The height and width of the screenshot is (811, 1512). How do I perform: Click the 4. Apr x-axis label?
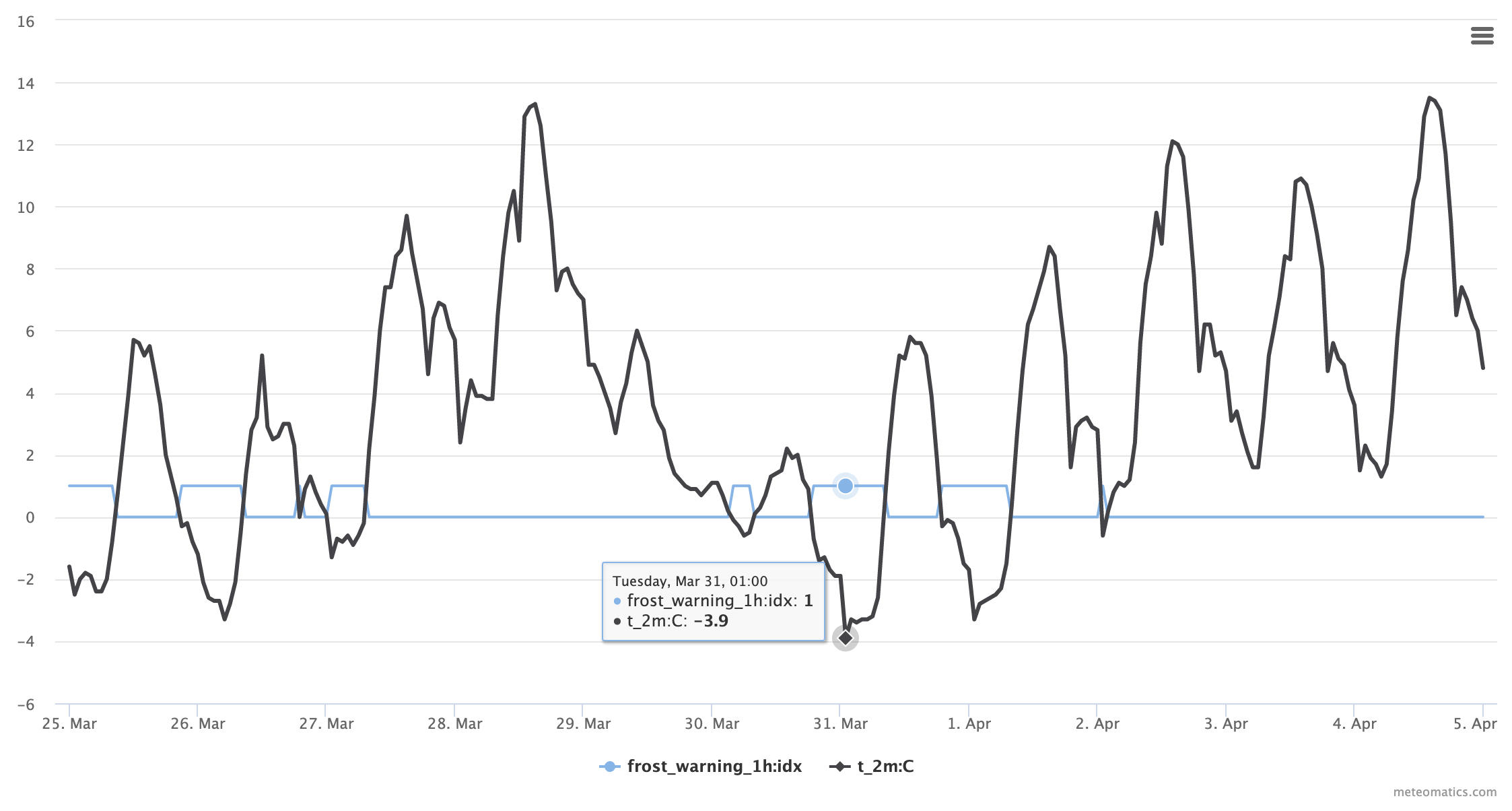[1354, 724]
